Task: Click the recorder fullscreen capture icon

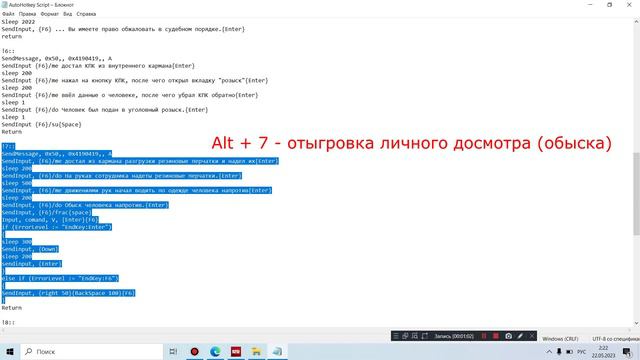Action: (x=424, y=336)
